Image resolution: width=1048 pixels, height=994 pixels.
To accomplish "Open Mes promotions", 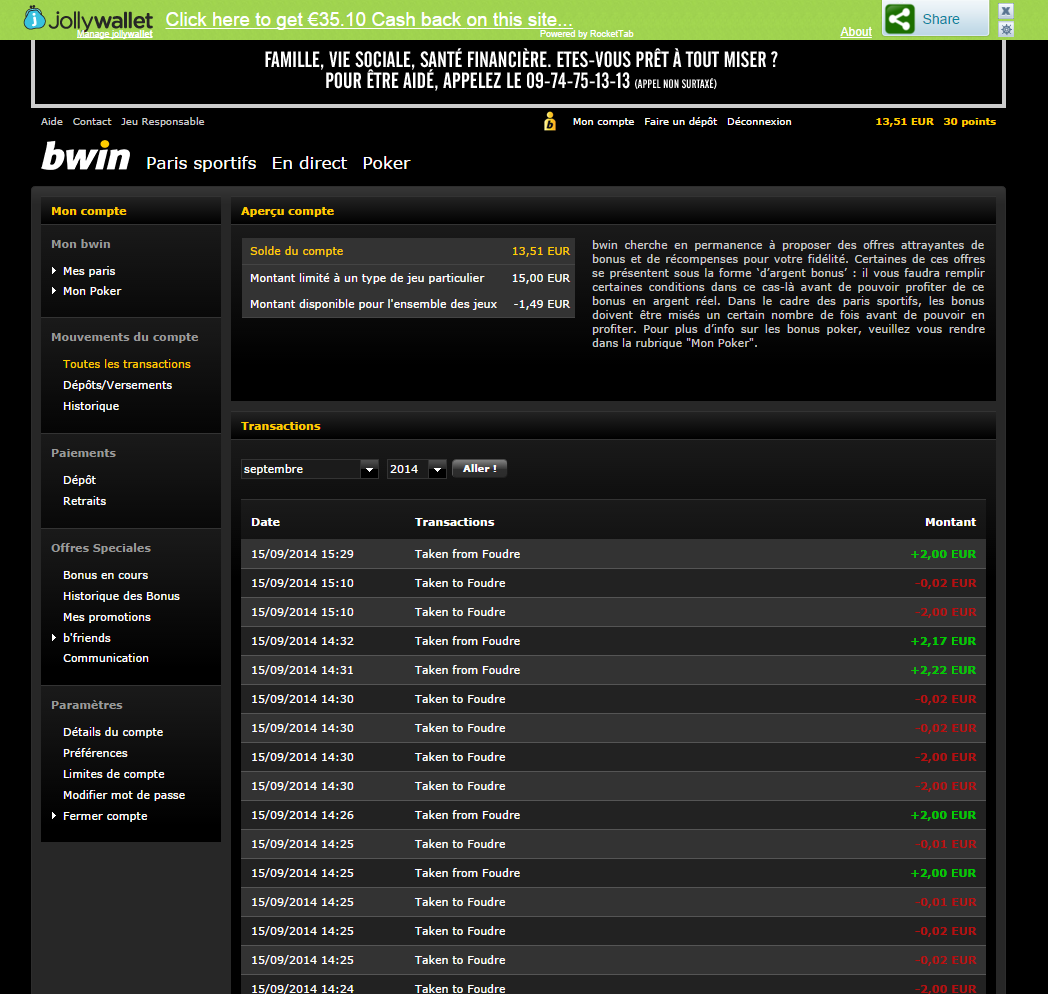I will 107,617.
